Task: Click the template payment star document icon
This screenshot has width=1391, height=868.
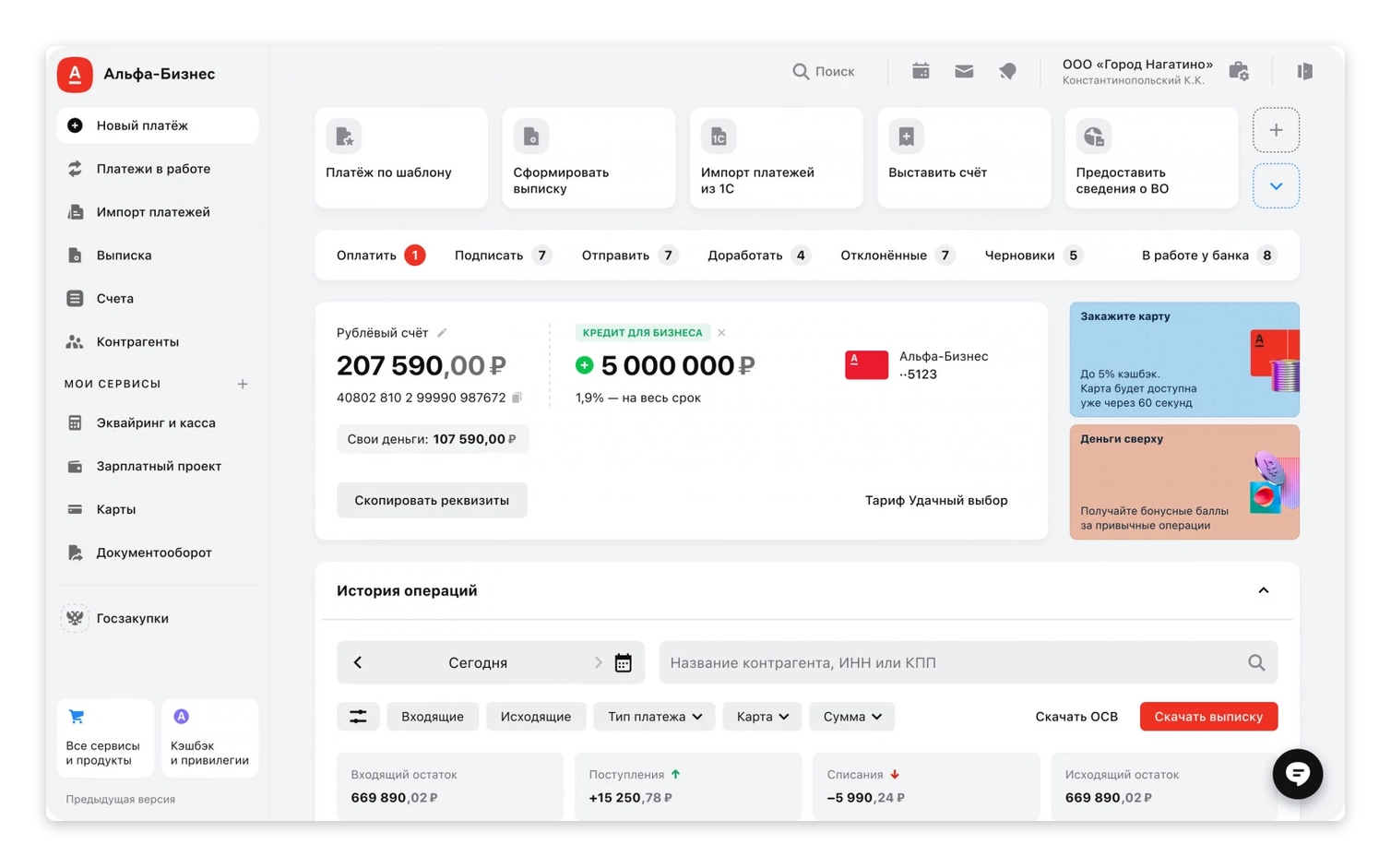Action: [x=344, y=137]
